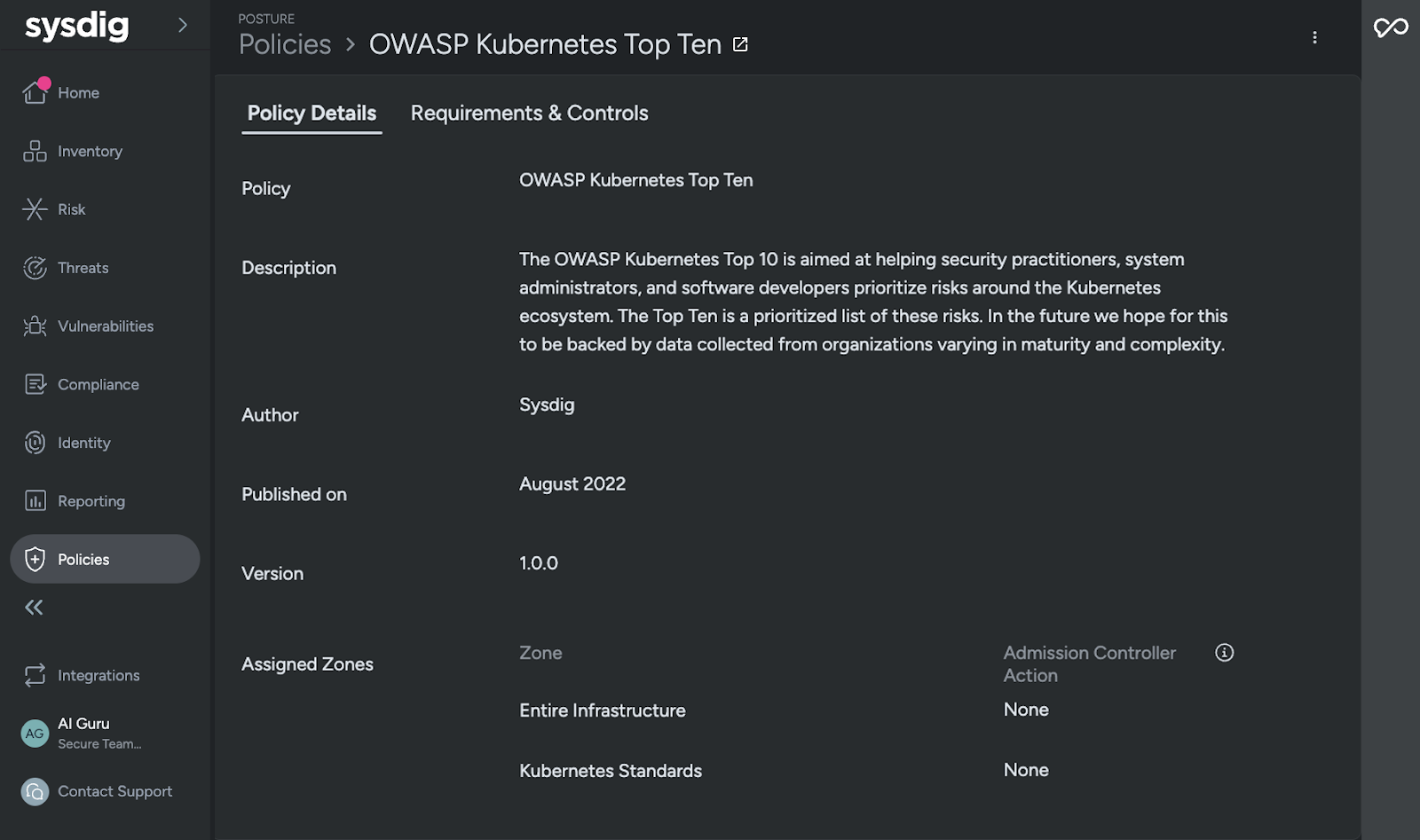Select Threats menu label
Viewport: 1420px width, 840px height.
click(83, 268)
